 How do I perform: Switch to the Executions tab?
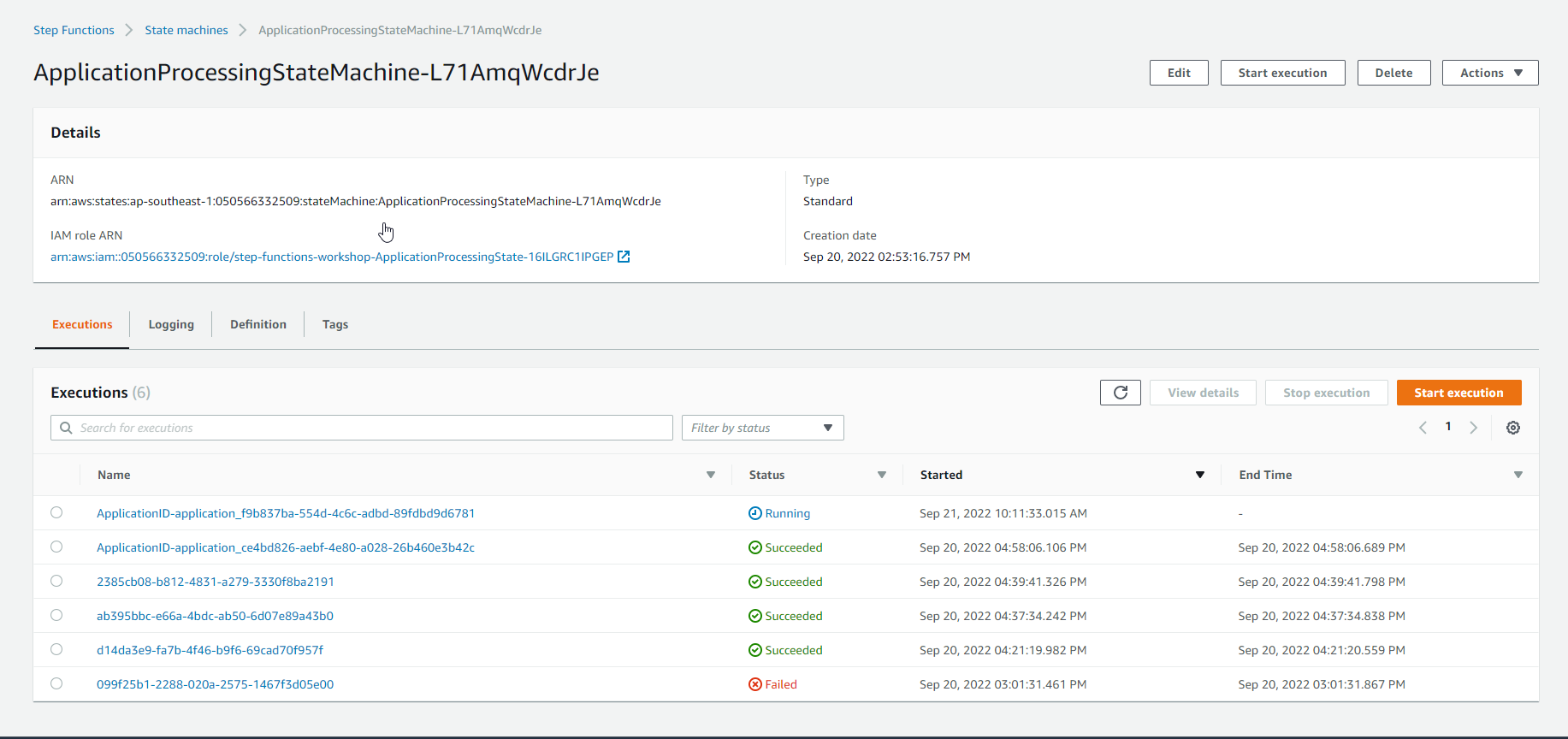coord(82,324)
